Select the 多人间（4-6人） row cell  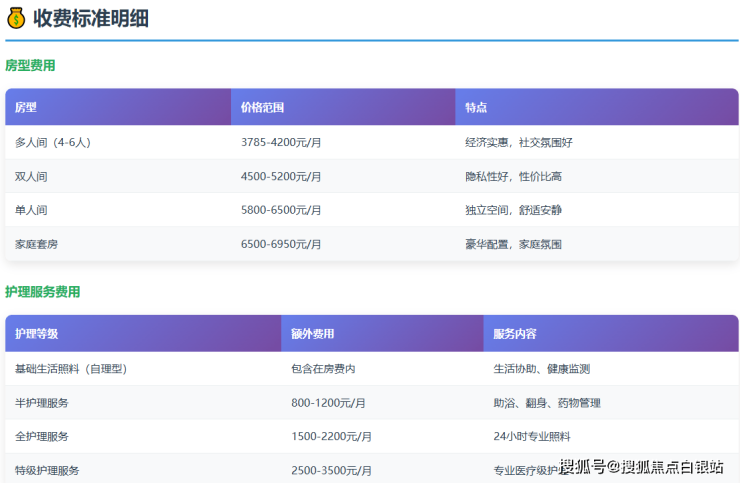pos(55,143)
